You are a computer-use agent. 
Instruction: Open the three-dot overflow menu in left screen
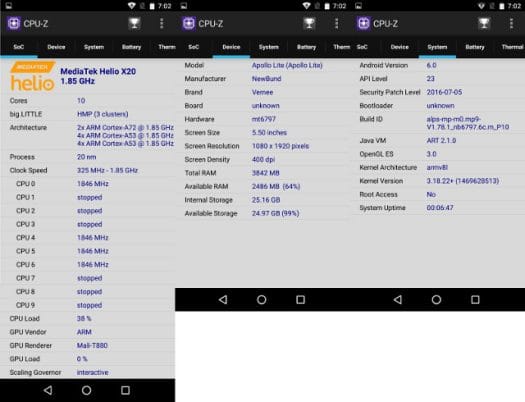(162, 23)
